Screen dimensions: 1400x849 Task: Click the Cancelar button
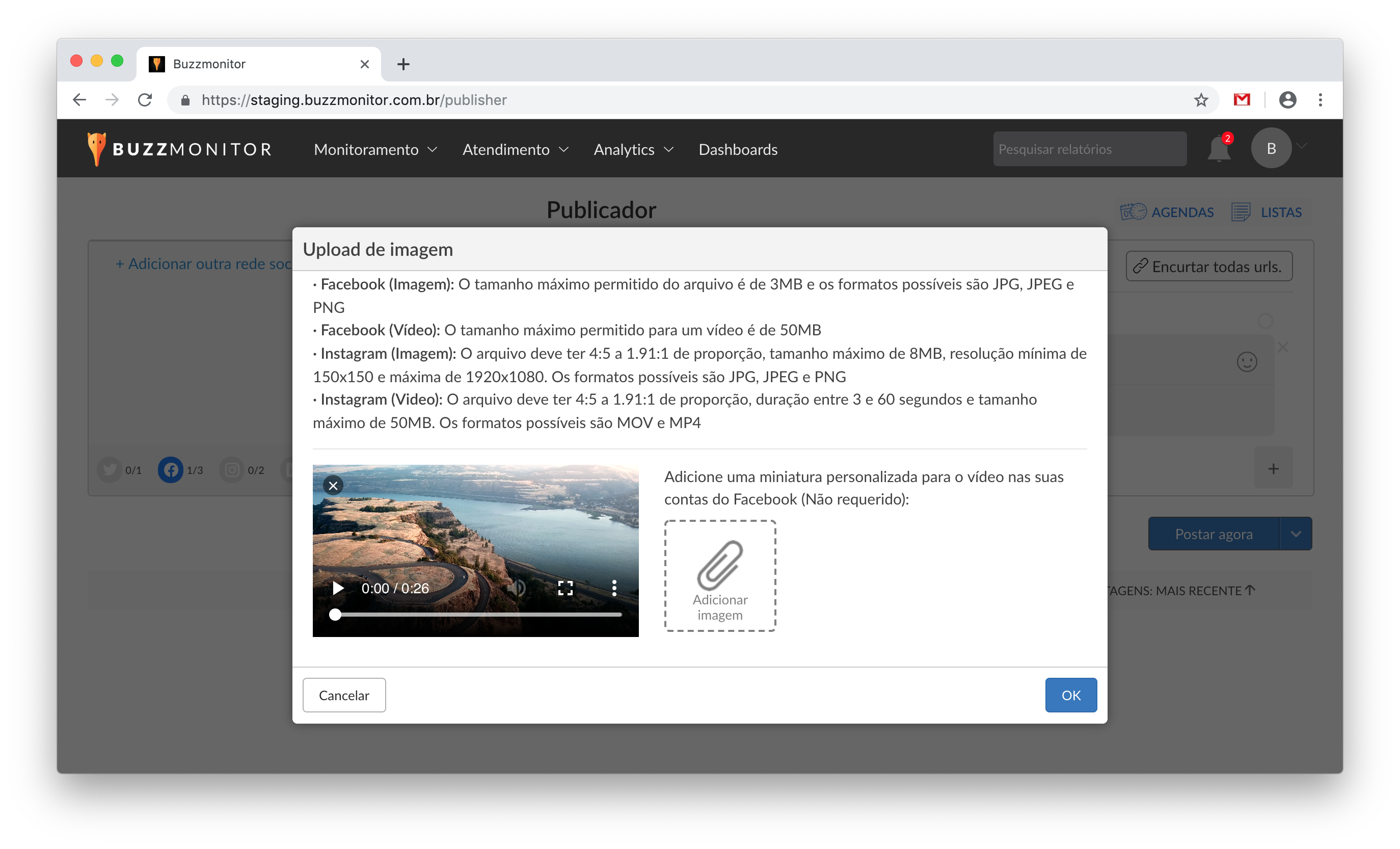344,695
